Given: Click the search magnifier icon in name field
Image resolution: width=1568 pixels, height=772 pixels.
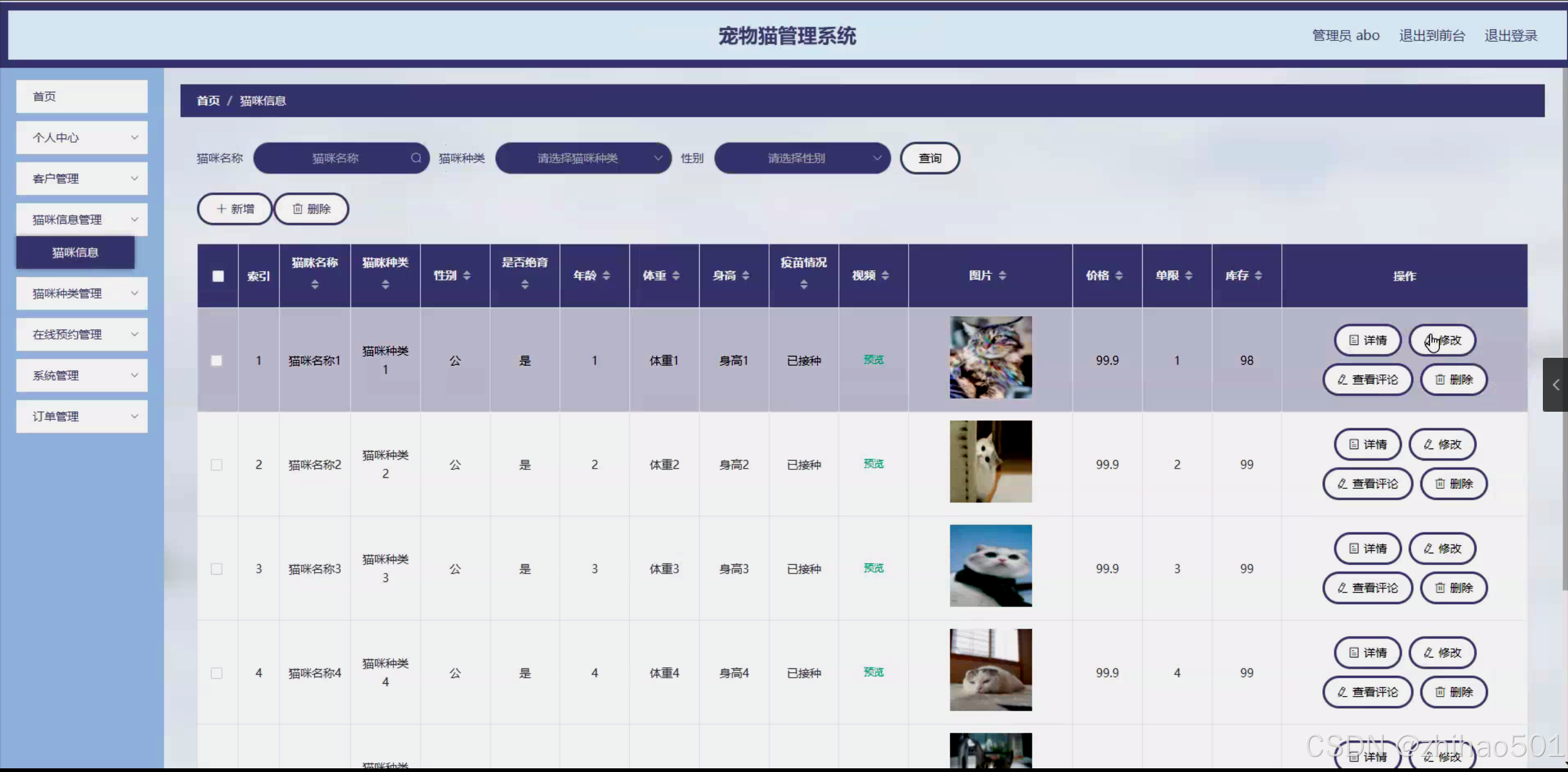Looking at the screenshot, I should (416, 158).
